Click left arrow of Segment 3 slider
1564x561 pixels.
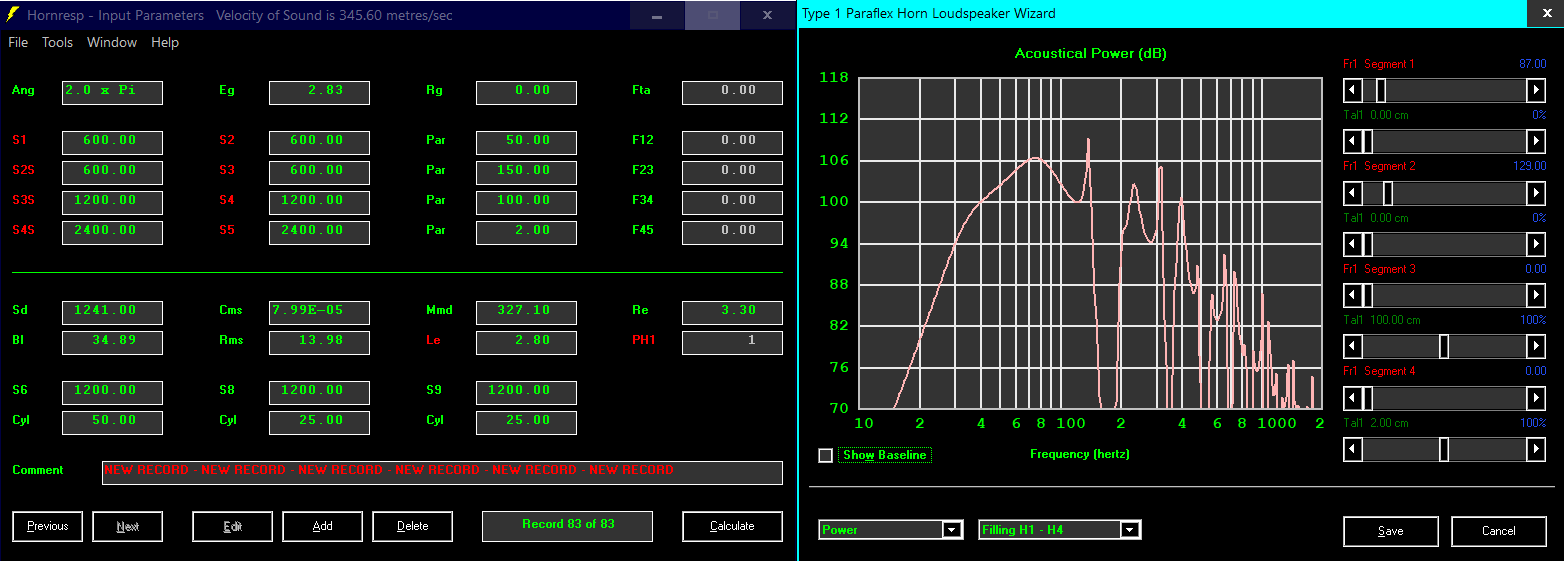coord(1352,295)
